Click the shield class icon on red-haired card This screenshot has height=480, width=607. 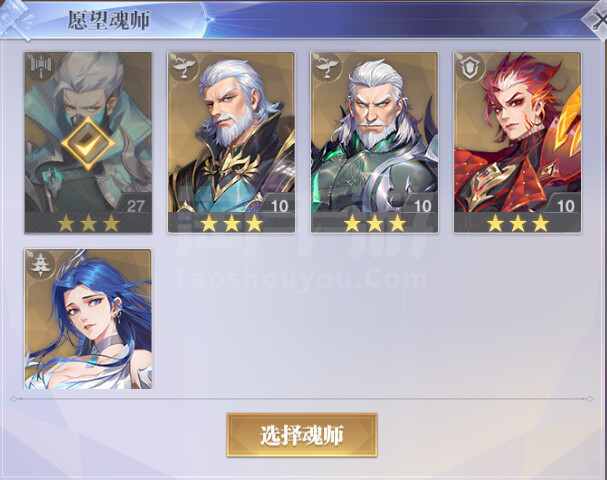pyautogui.click(x=469, y=67)
